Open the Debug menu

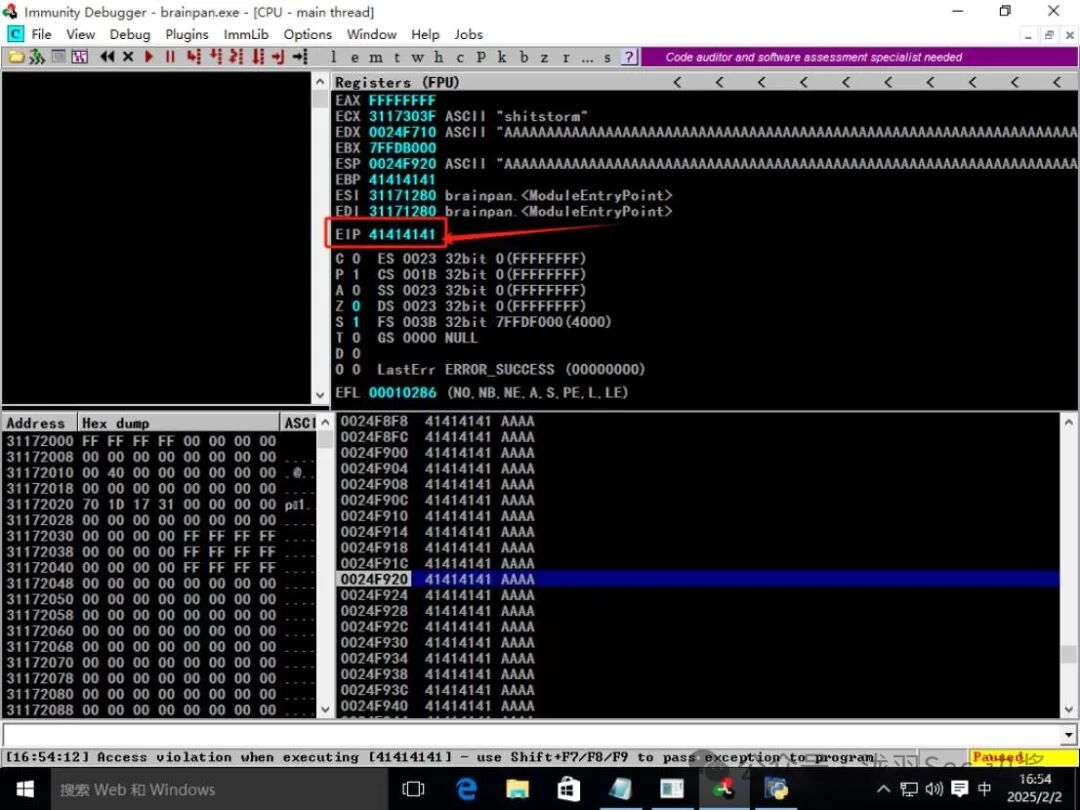pos(129,34)
